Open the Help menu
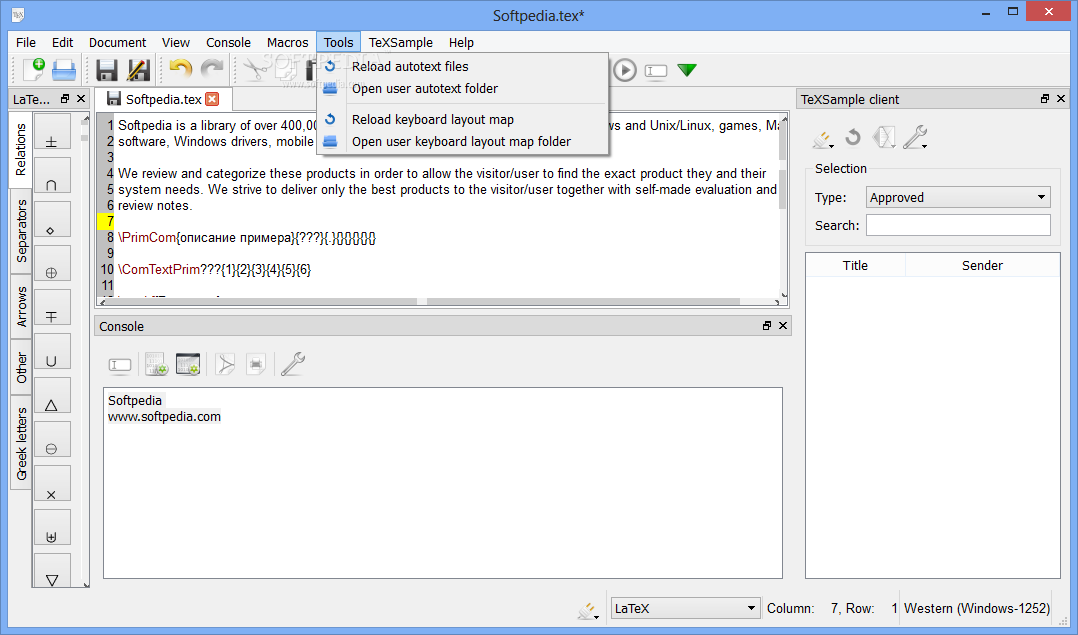The height and width of the screenshot is (635, 1078). (461, 43)
